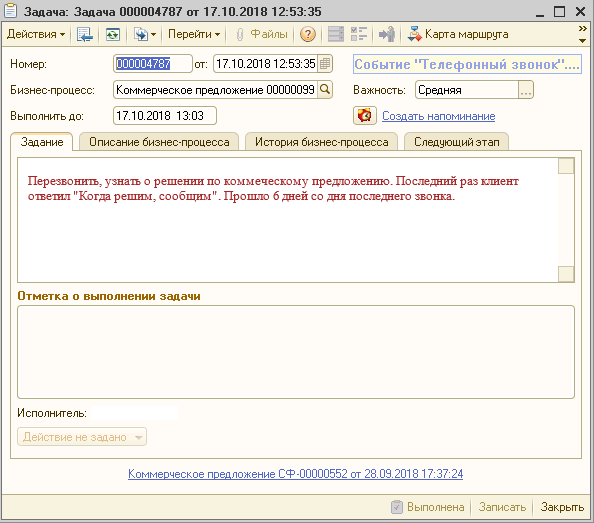Click the paperclip Файлы button
The image size is (594, 523).
coord(262,34)
